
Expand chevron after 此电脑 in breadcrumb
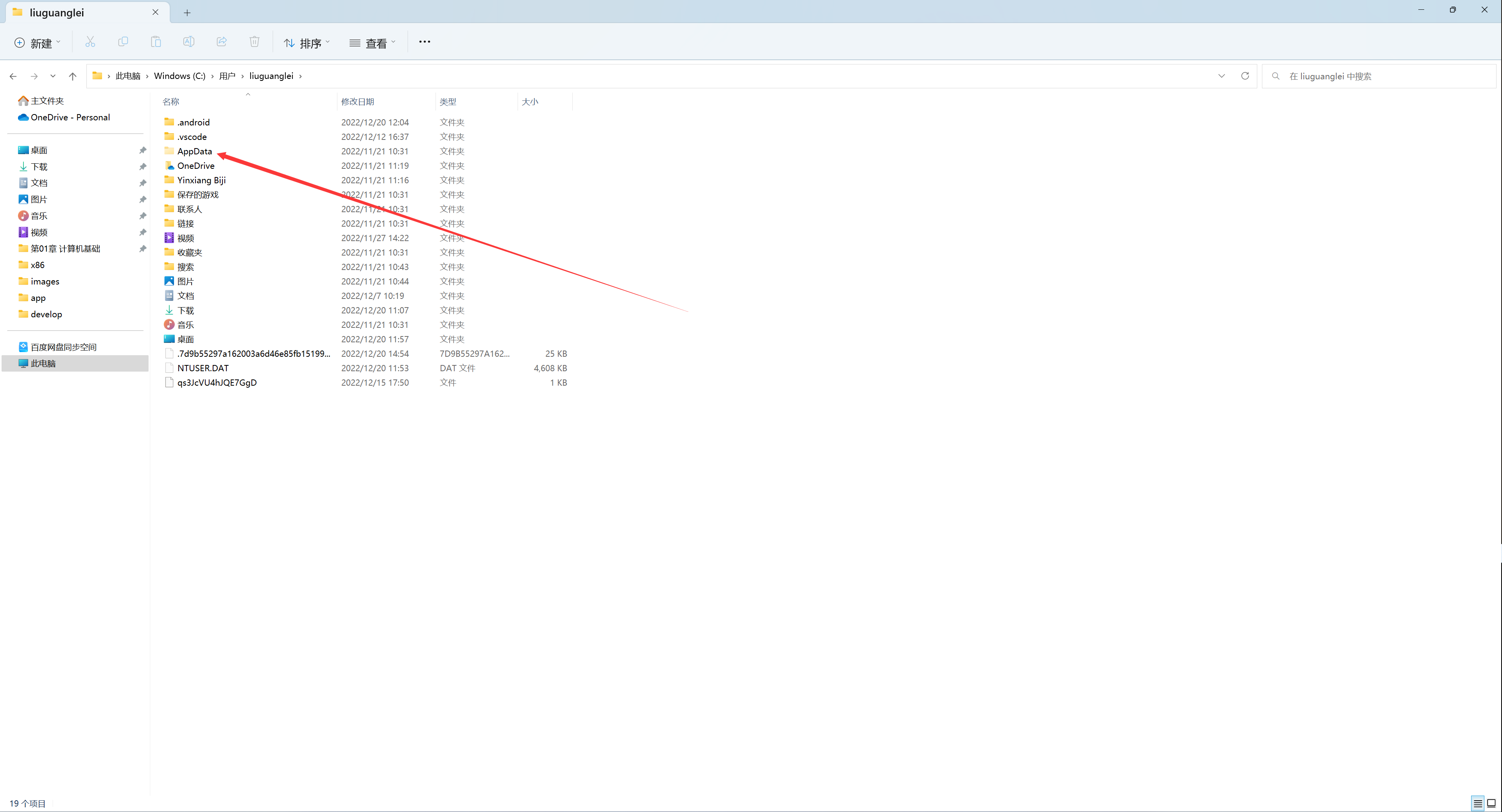click(x=147, y=76)
